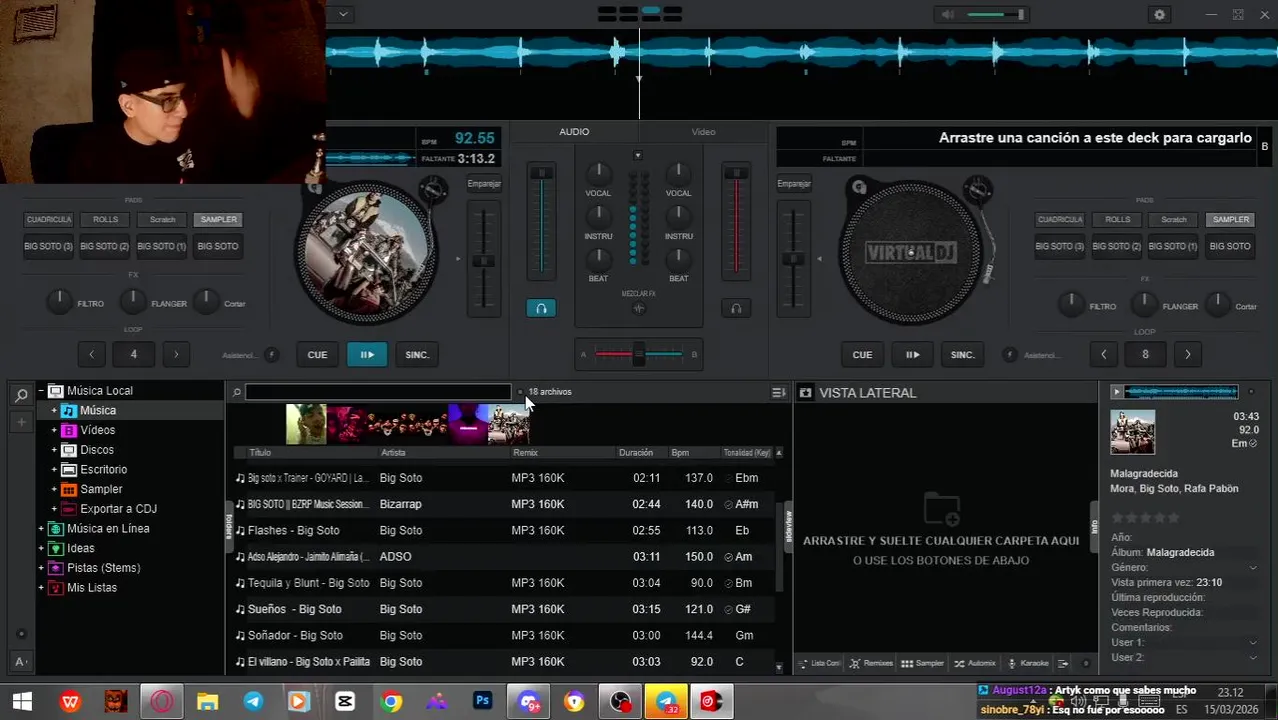Open the Karaoke sideview tab
Screen dimensions: 1278x720
coord(1028,663)
